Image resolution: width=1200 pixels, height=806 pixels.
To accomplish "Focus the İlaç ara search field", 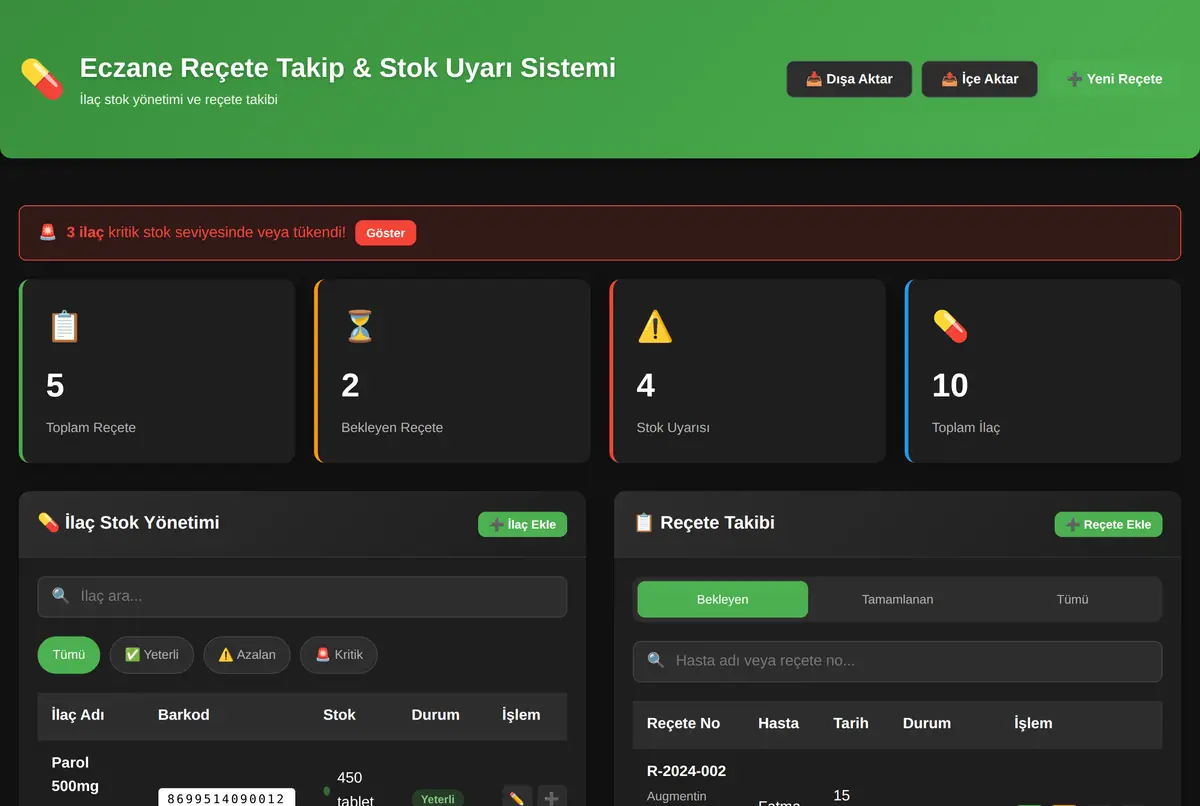I will [302, 596].
